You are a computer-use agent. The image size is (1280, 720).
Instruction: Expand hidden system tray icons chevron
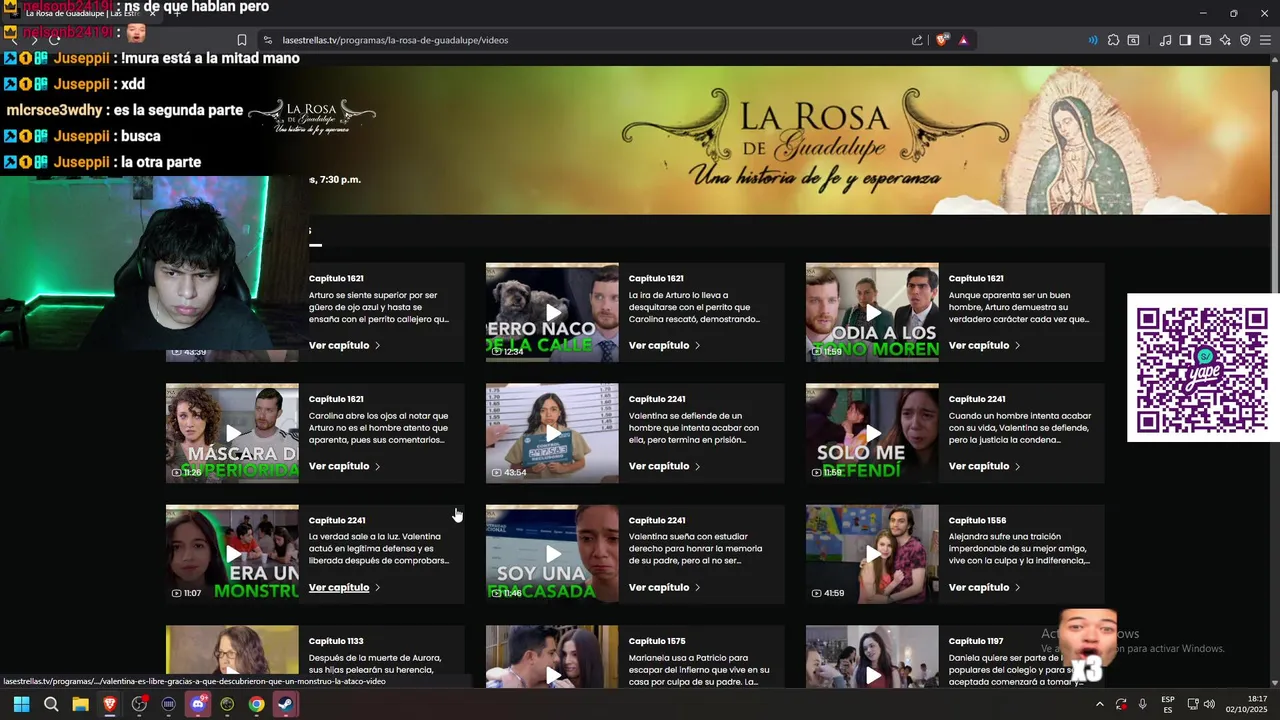click(1099, 704)
